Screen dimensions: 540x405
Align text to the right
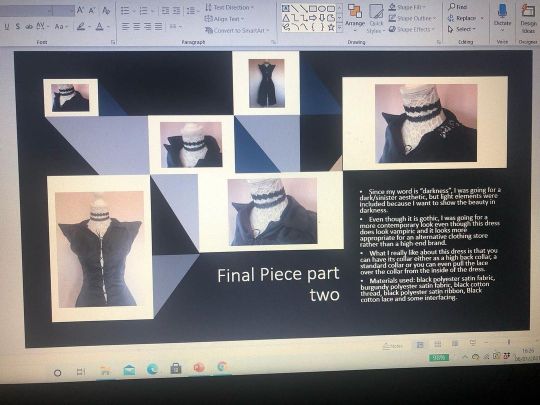coord(148,26)
